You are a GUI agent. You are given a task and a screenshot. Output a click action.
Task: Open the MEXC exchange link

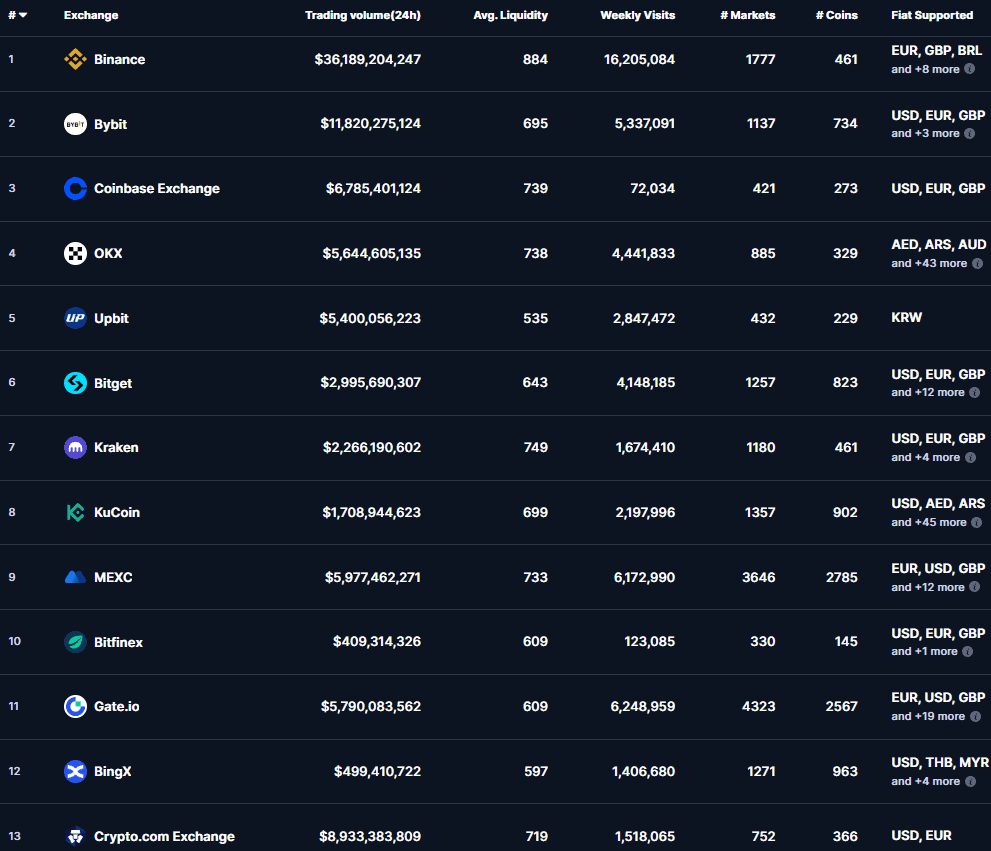coord(113,578)
